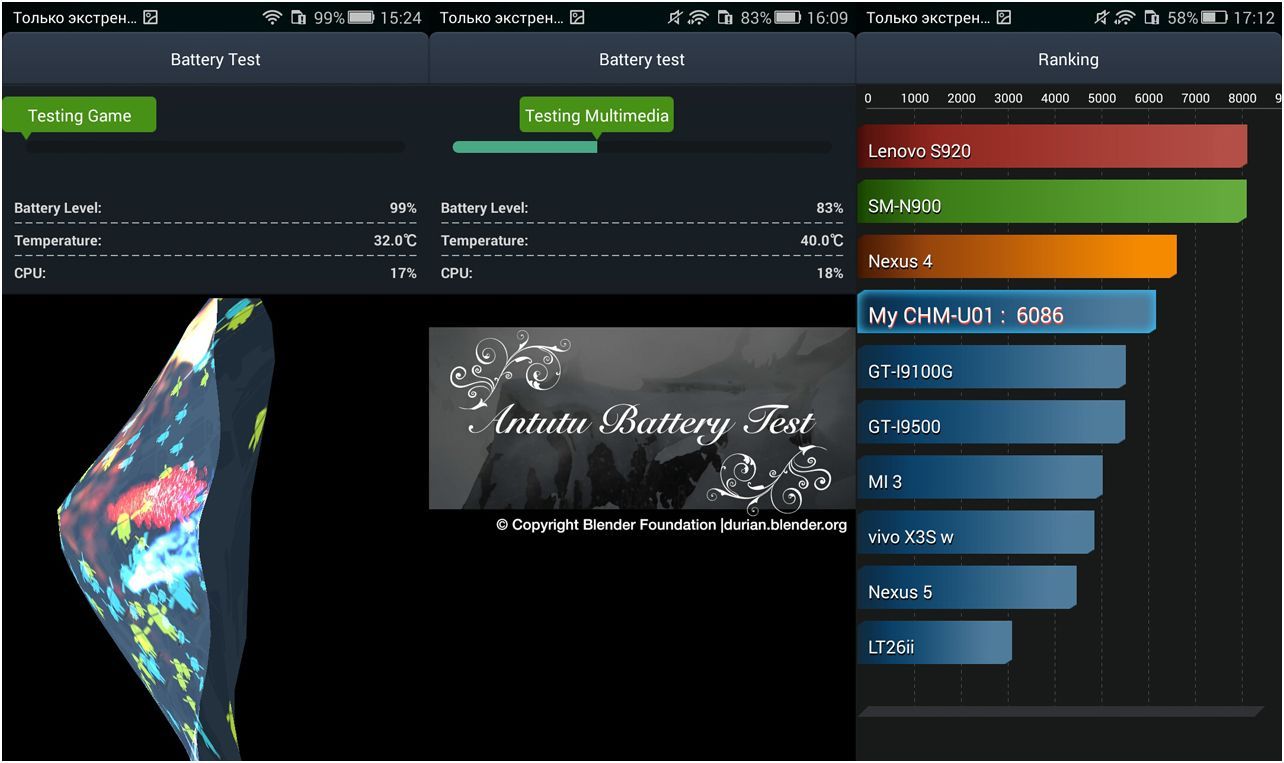Viewport: 1284px width, 763px height.
Task: Select Battery Test header above Testing Game
Action: coord(215,60)
